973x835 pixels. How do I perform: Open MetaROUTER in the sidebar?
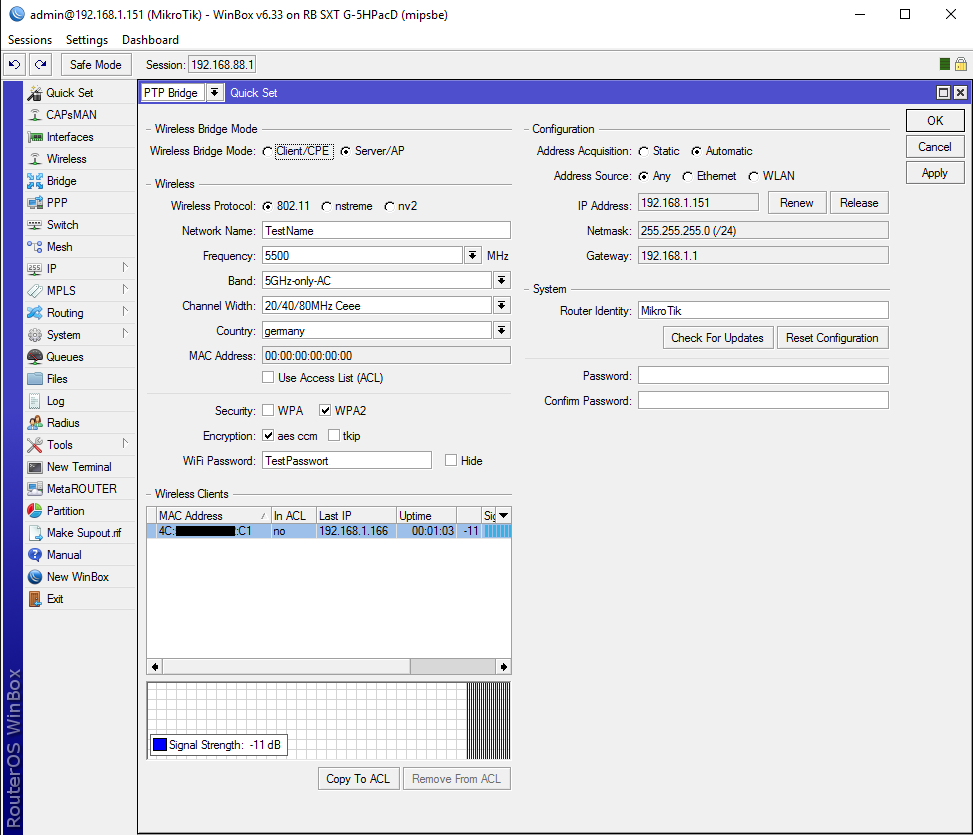tap(81, 489)
